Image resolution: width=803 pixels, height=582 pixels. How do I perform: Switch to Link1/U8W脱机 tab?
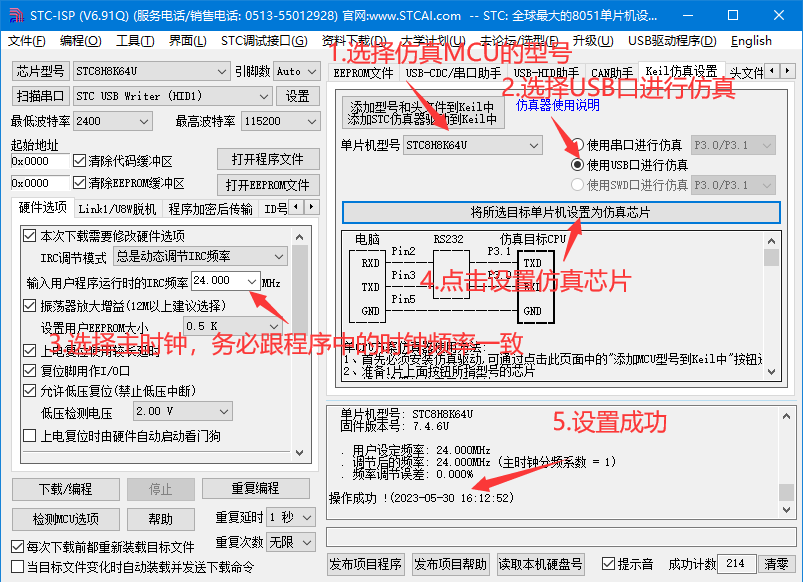click(x=117, y=209)
